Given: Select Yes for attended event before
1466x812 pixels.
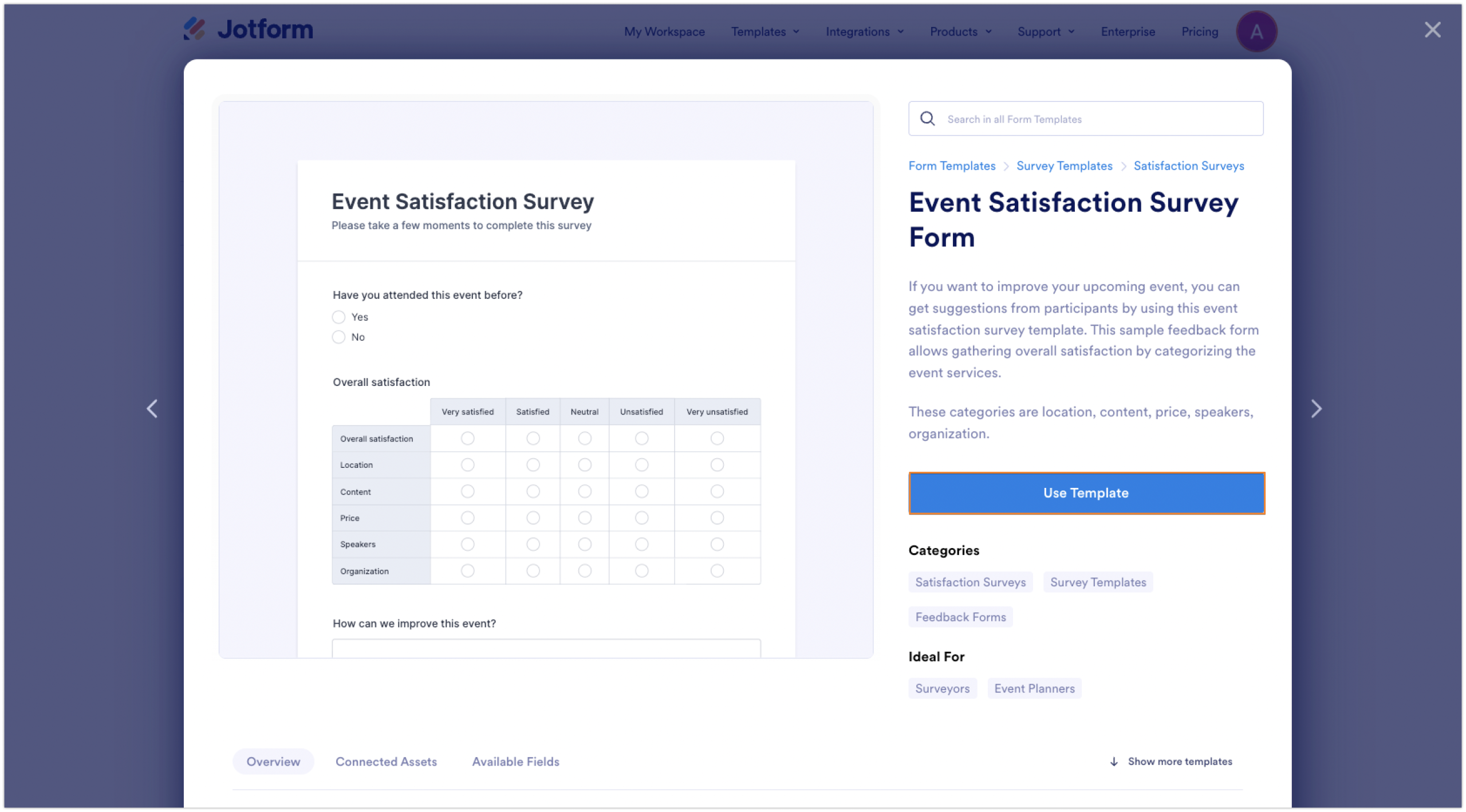Looking at the screenshot, I should point(338,317).
